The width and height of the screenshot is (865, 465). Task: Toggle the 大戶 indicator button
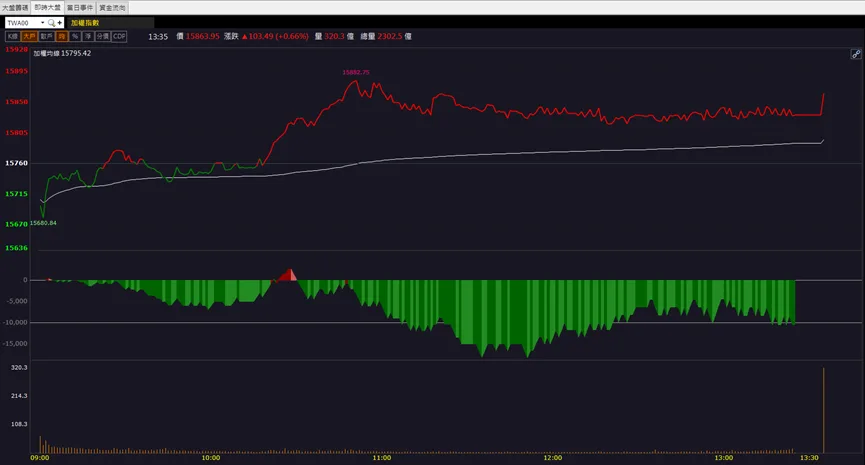pyautogui.click(x=29, y=36)
